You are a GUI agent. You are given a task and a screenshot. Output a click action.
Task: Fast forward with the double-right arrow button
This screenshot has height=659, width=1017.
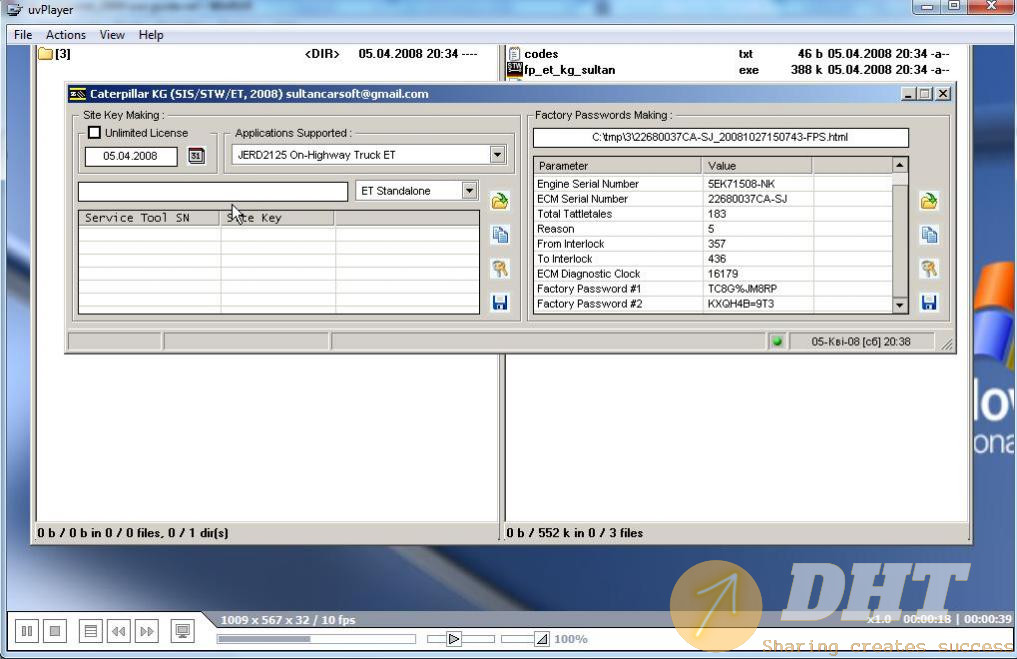147,630
